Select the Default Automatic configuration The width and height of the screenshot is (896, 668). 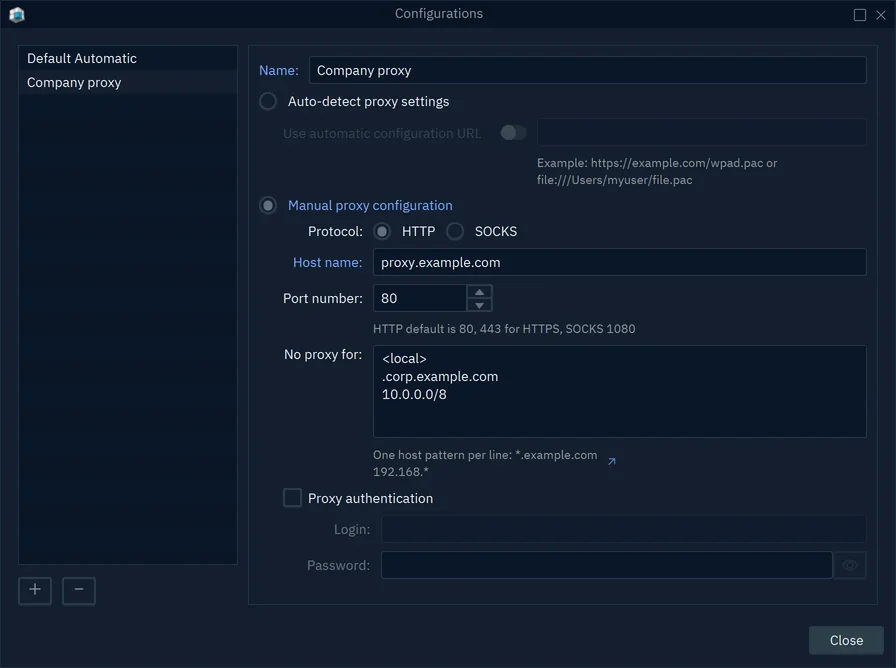pyautogui.click(x=128, y=58)
